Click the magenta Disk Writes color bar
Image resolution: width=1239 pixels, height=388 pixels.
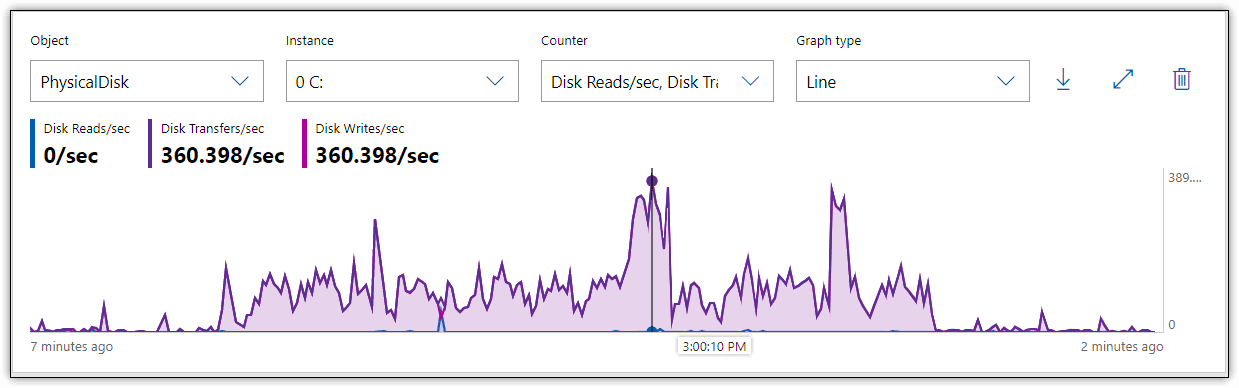tap(304, 144)
